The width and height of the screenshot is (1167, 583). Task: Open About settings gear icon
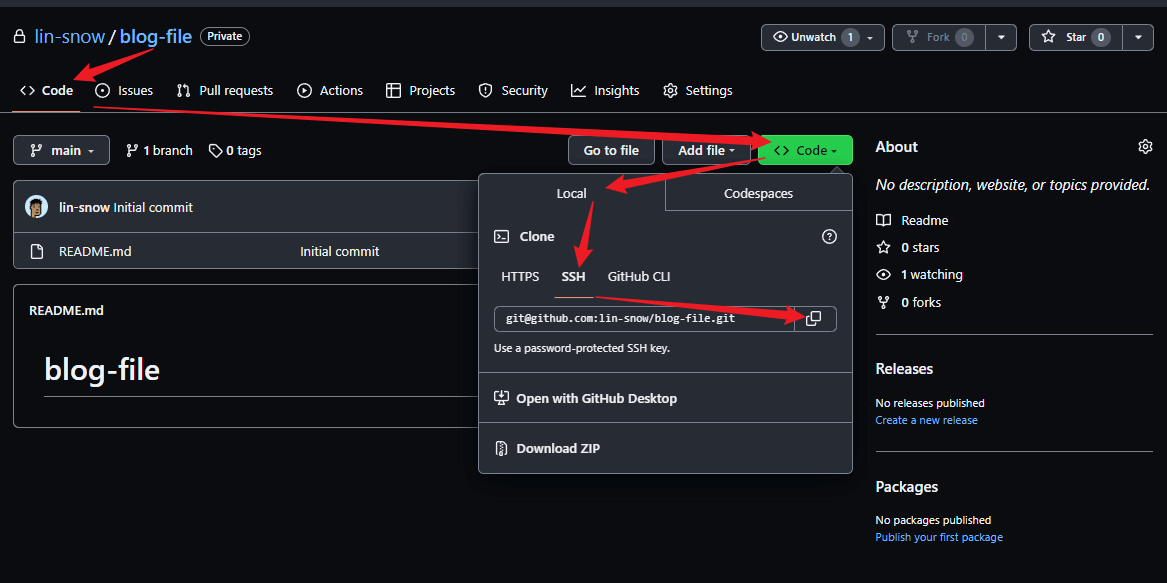click(x=1145, y=147)
